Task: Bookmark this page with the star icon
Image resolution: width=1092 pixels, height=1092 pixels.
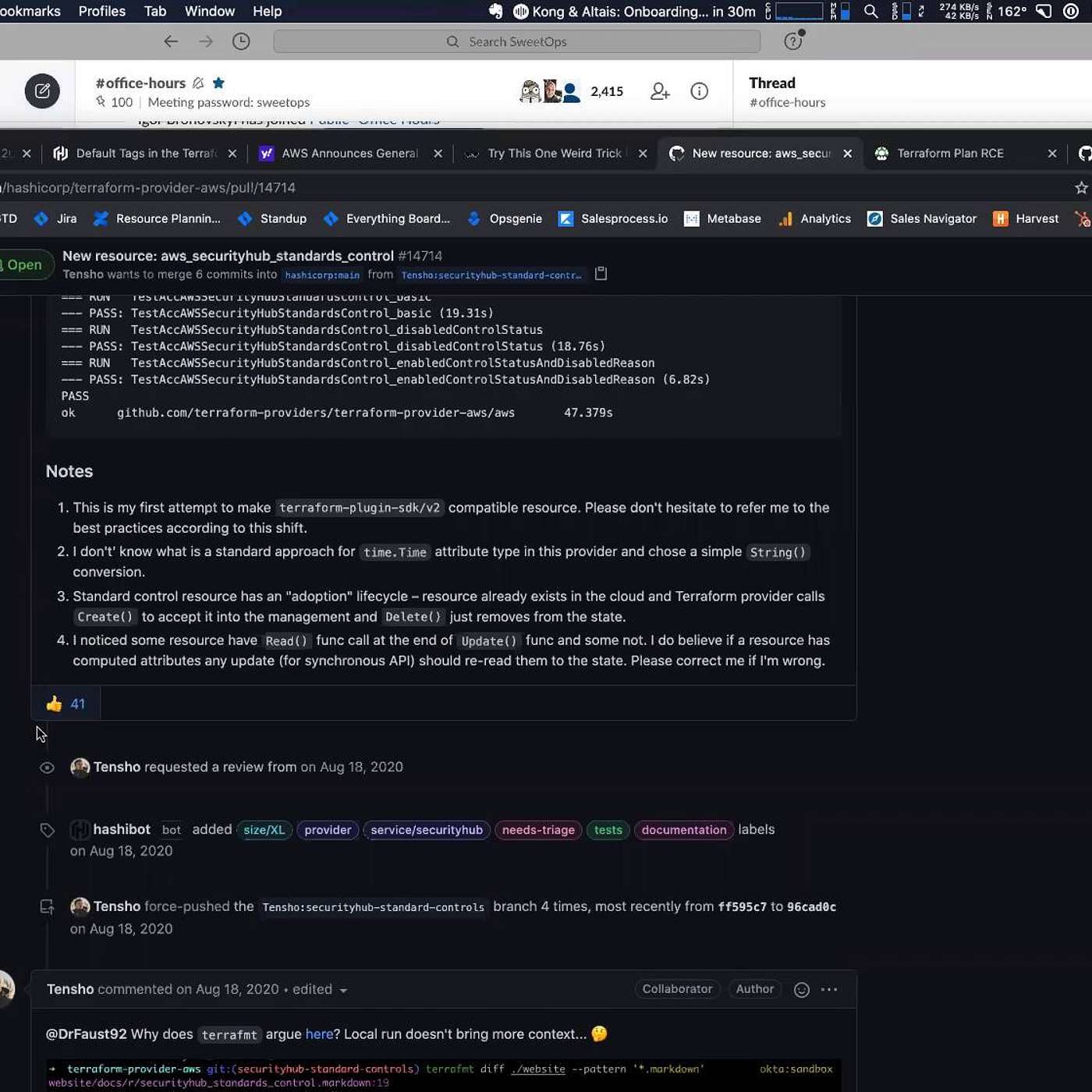Action: (1081, 187)
